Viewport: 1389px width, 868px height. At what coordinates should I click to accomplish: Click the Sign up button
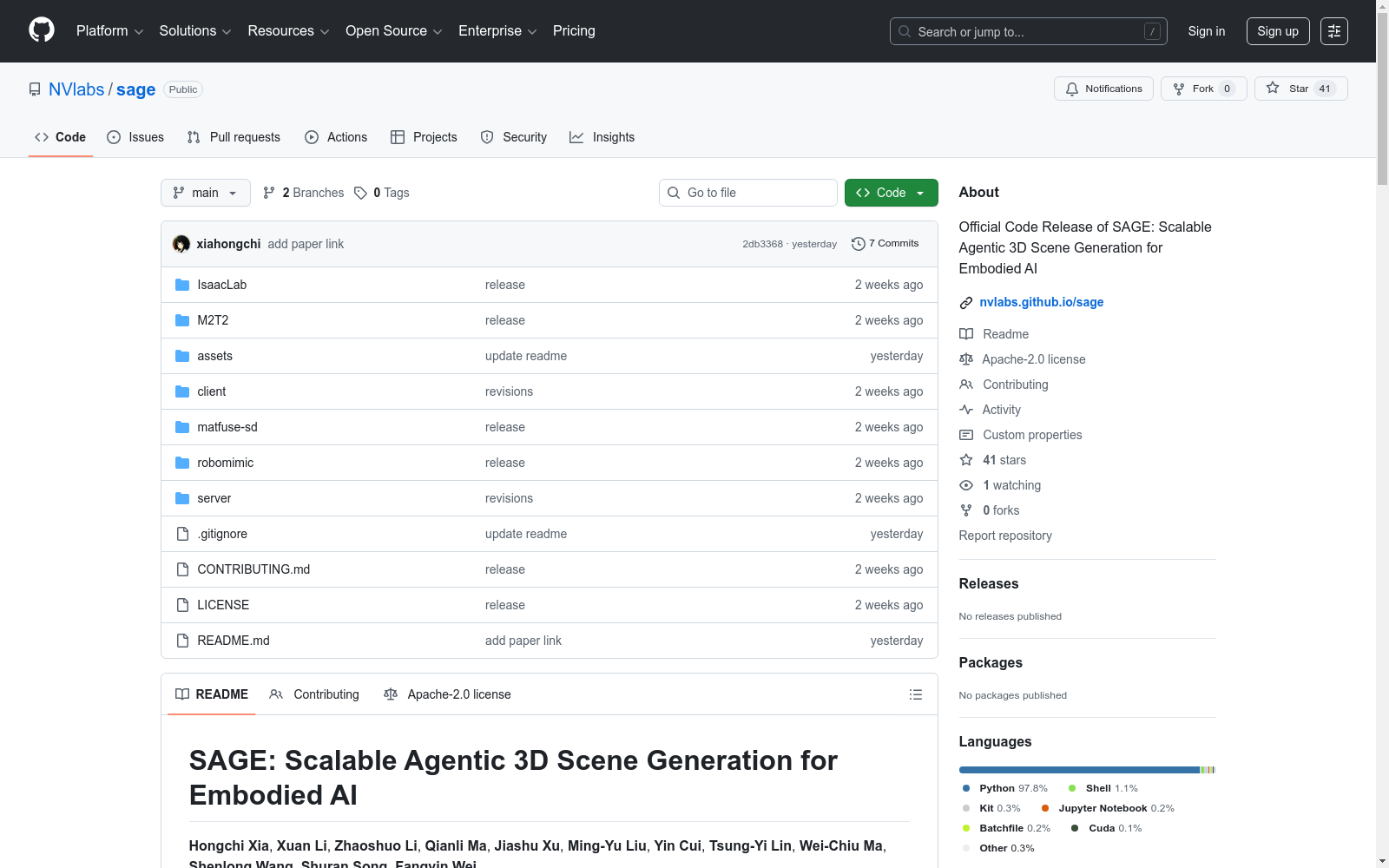pos(1278,31)
